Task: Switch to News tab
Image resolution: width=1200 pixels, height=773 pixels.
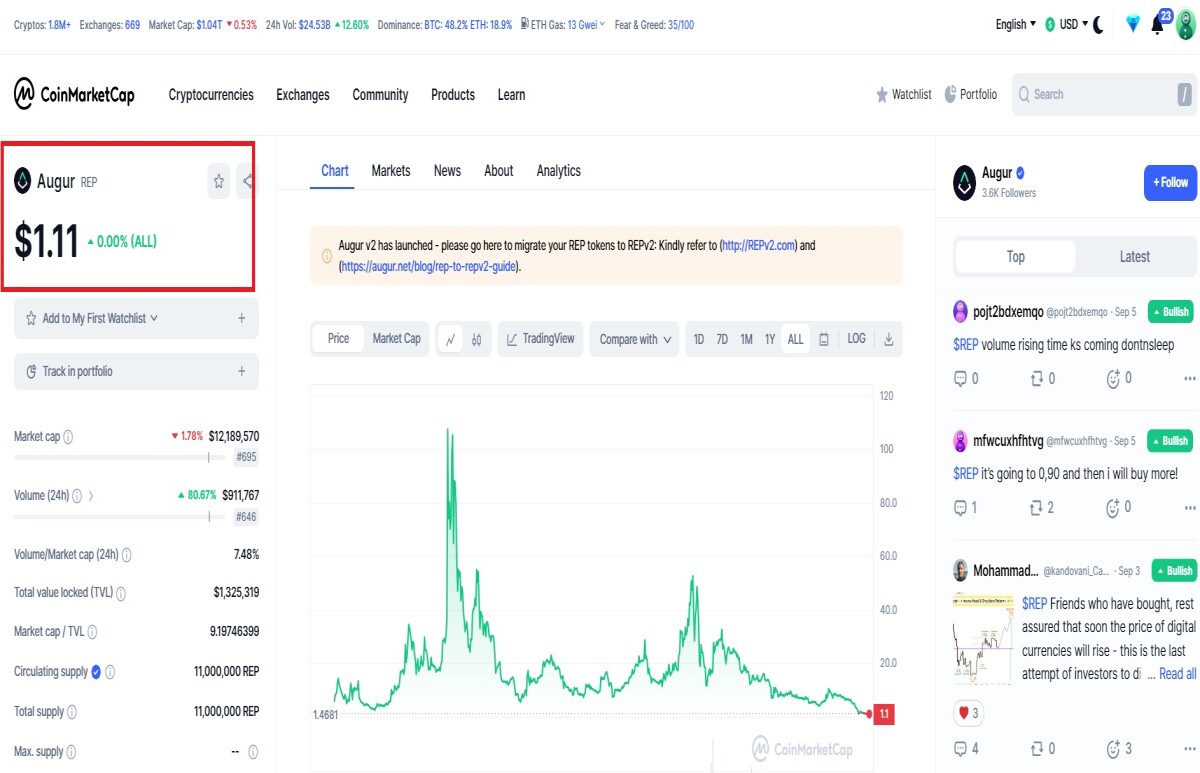Action: coord(447,171)
